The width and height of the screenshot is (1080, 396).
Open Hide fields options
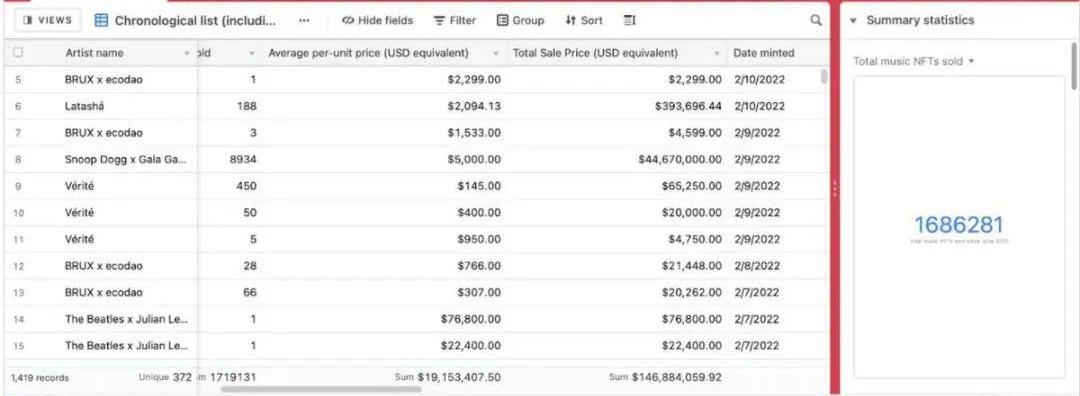(377, 21)
